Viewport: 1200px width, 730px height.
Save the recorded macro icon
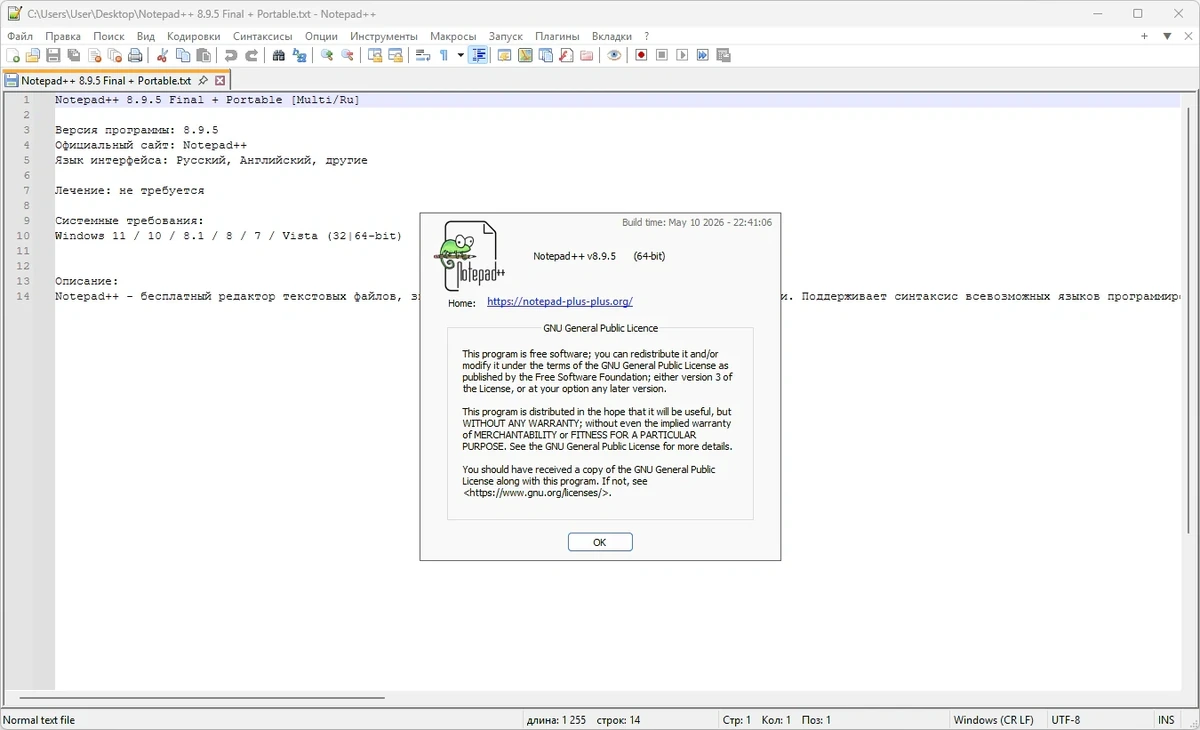723,55
